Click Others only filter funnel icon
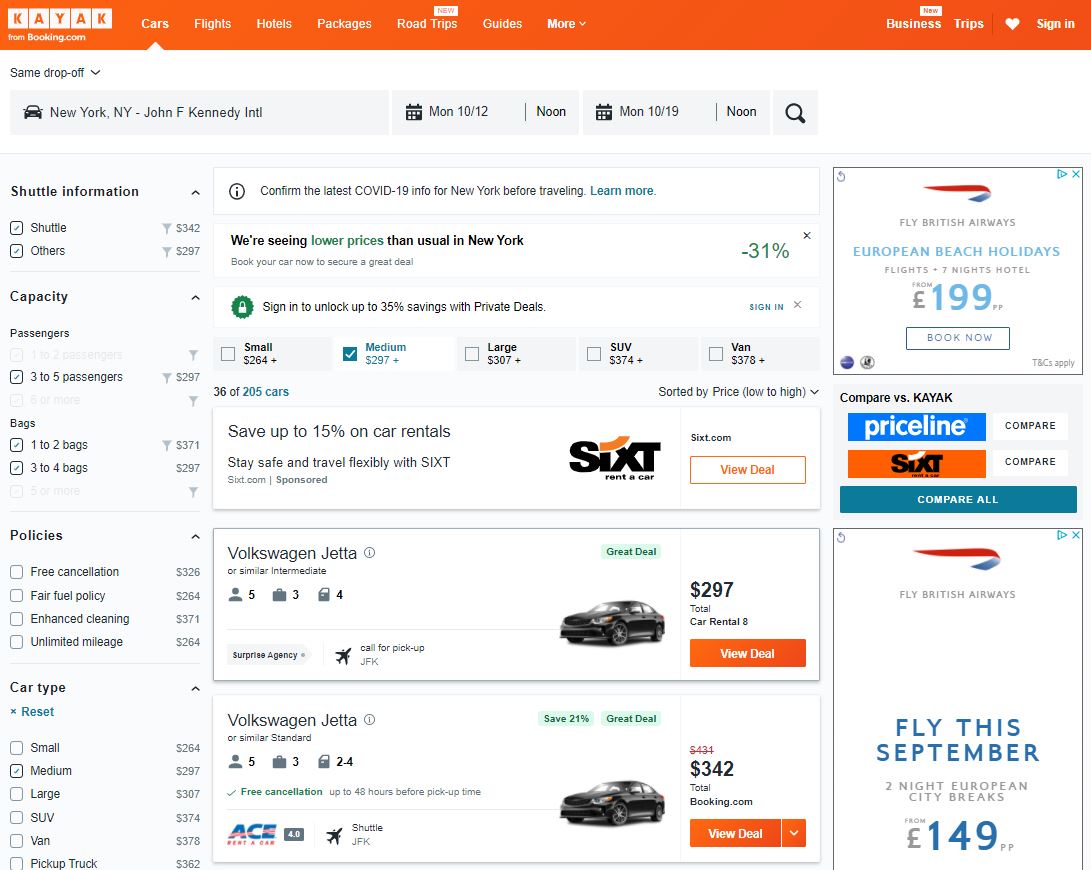Viewport: 1091px width, 870px height. pyautogui.click(x=166, y=251)
